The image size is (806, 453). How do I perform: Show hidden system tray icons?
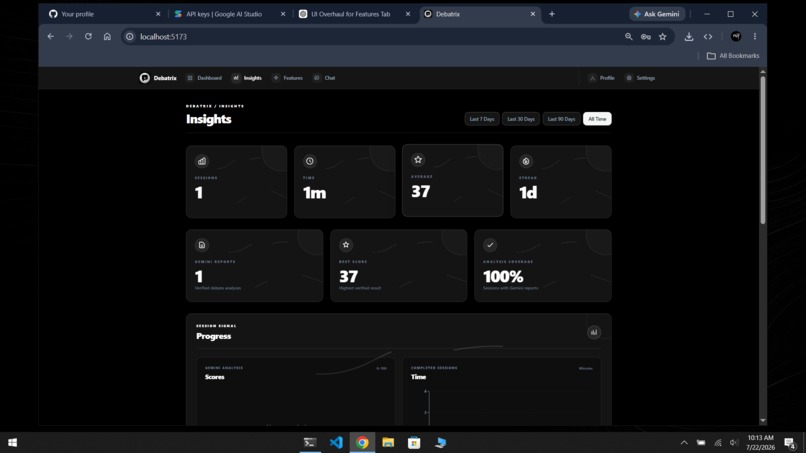click(684, 443)
